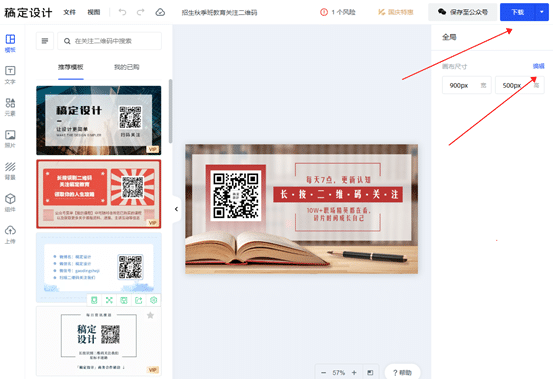Expand the download button dropdown arrow

point(542,12)
